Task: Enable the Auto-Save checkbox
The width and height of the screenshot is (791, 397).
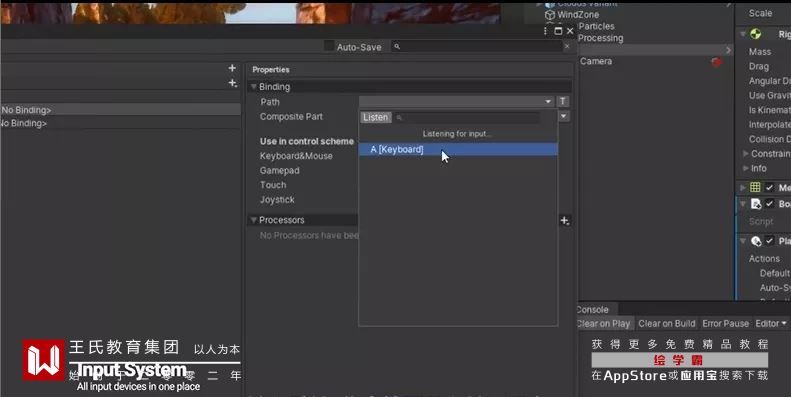Action: click(329, 46)
